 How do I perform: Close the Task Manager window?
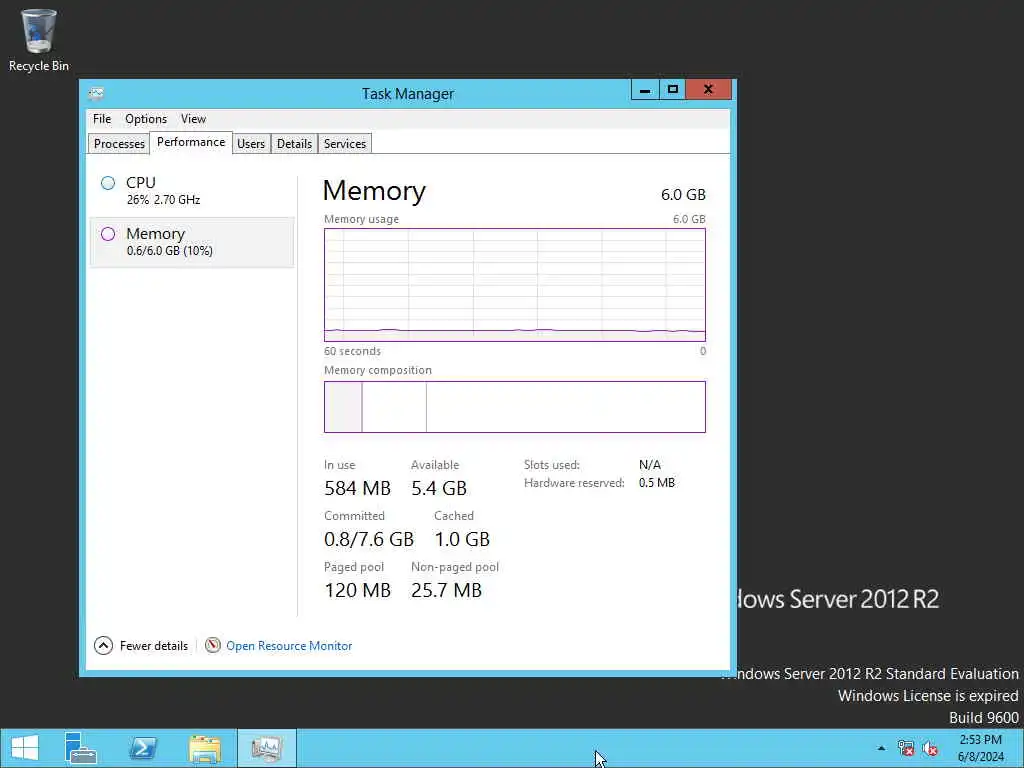click(x=709, y=89)
